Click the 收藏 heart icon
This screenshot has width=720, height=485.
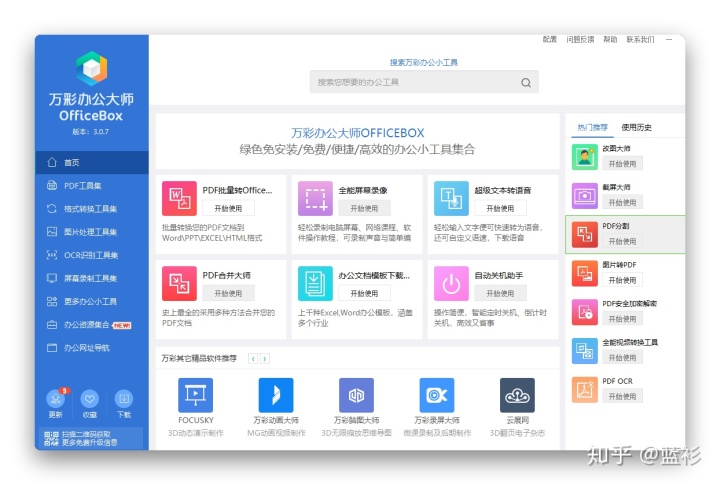click(x=90, y=399)
